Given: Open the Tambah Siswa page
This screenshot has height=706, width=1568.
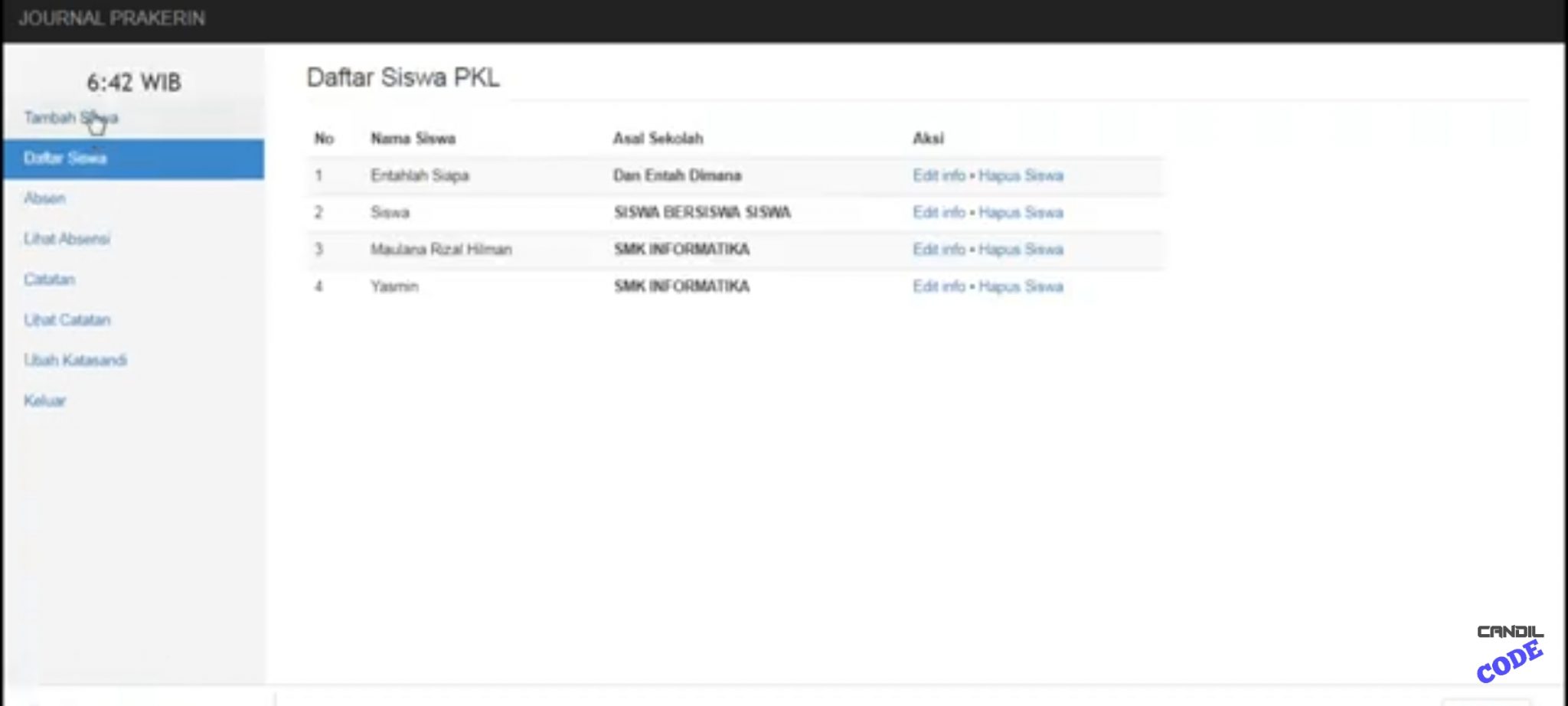Looking at the screenshot, I should 70,119.
